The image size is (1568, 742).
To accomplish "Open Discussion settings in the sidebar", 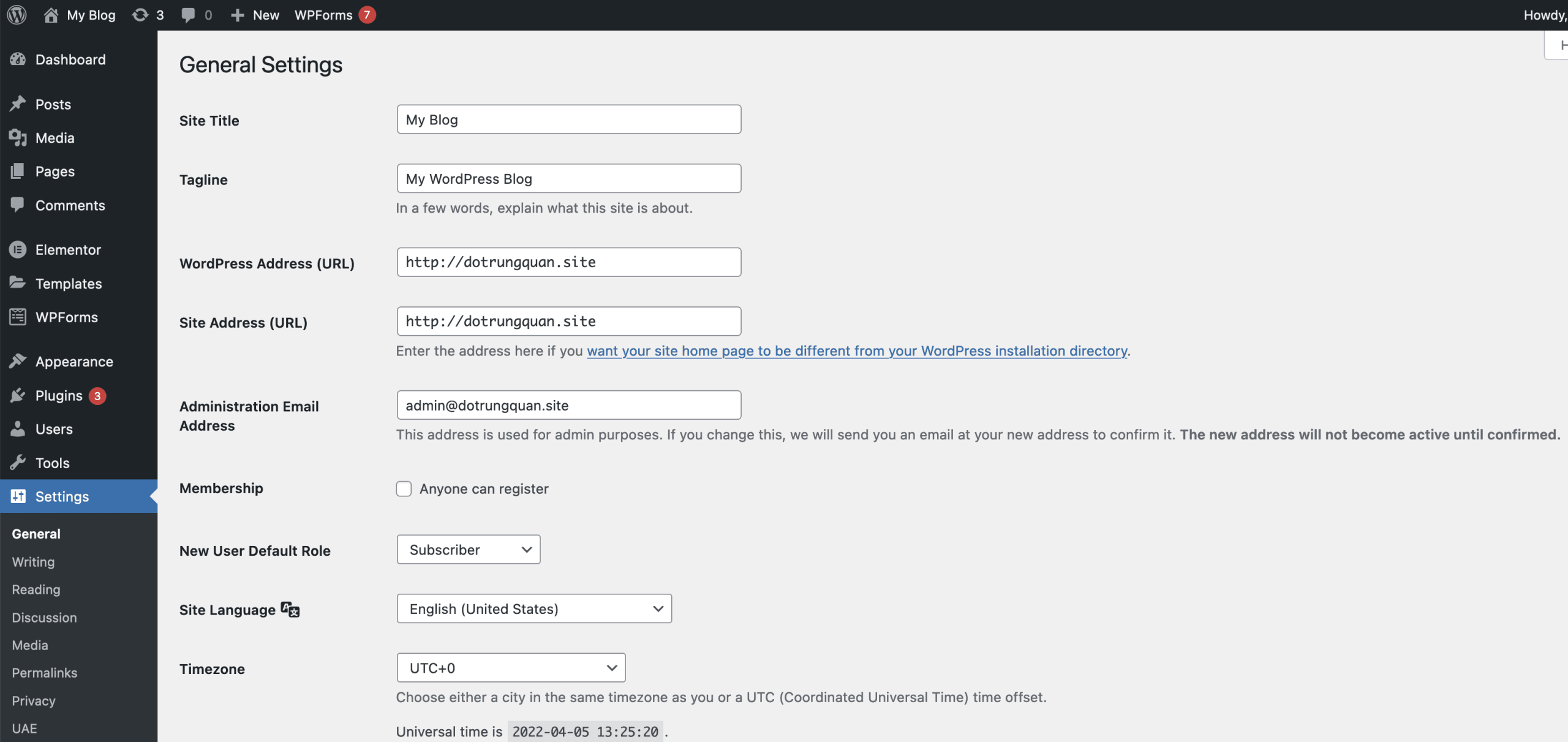I will 44,618.
